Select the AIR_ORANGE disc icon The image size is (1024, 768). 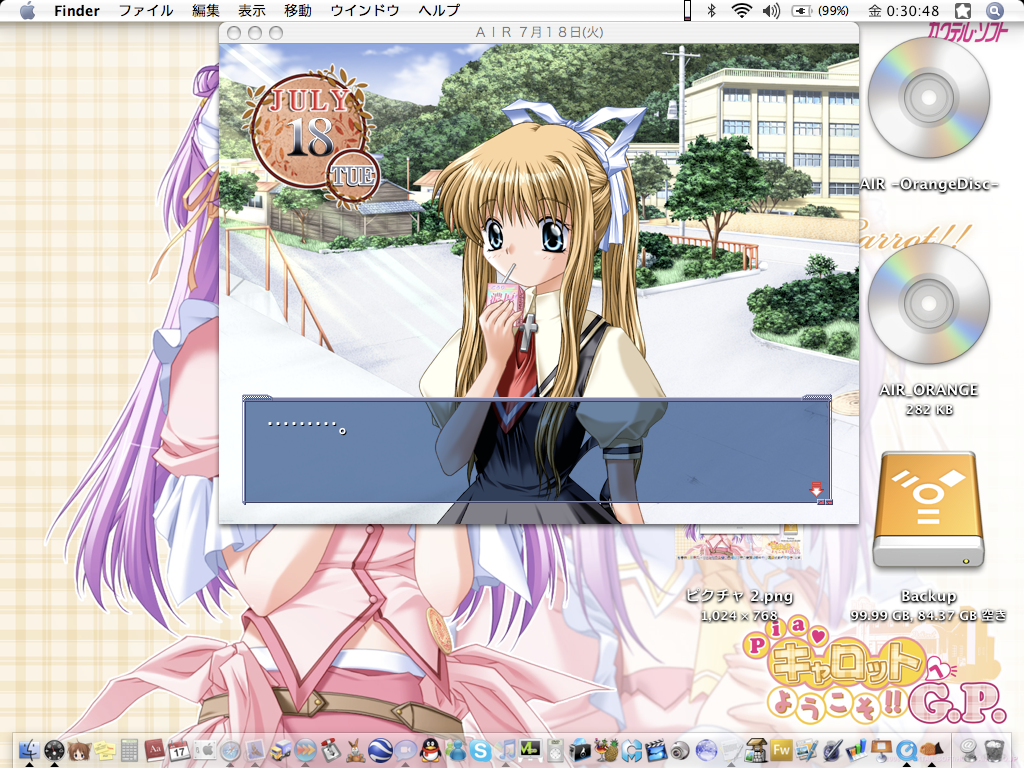[x=929, y=304]
